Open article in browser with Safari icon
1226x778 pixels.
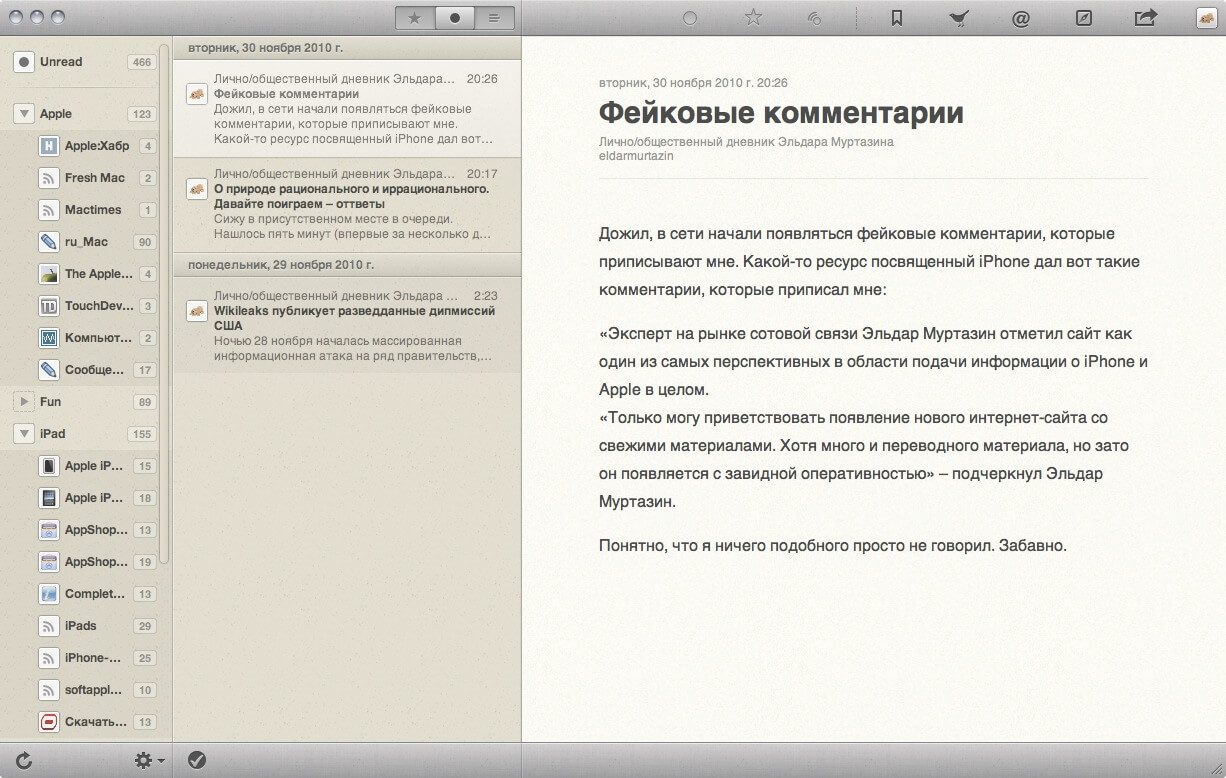pos(1083,17)
